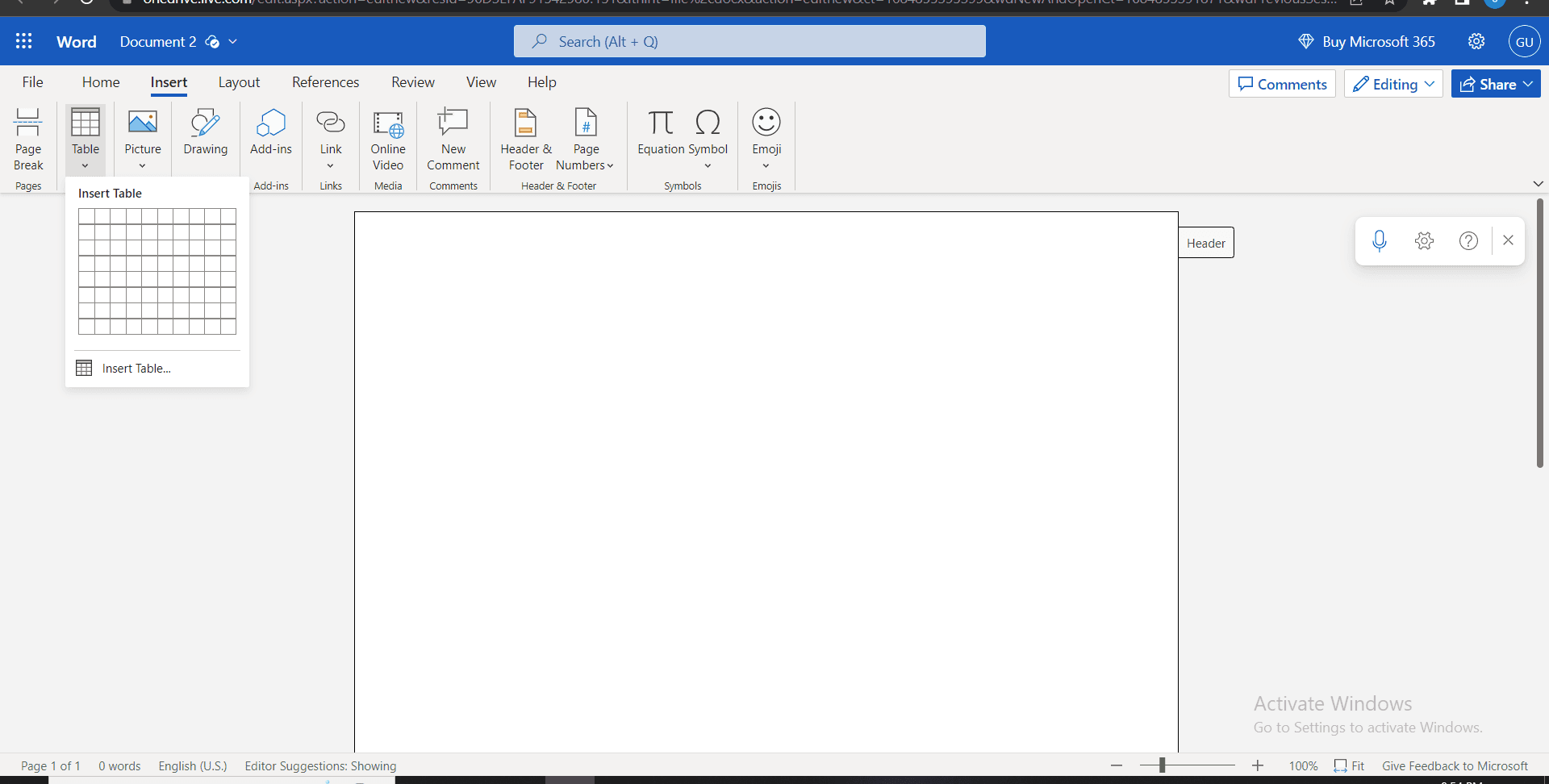Switch to the Review tab
Image resolution: width=1549 pixels, height=784 pixels.
412,81
